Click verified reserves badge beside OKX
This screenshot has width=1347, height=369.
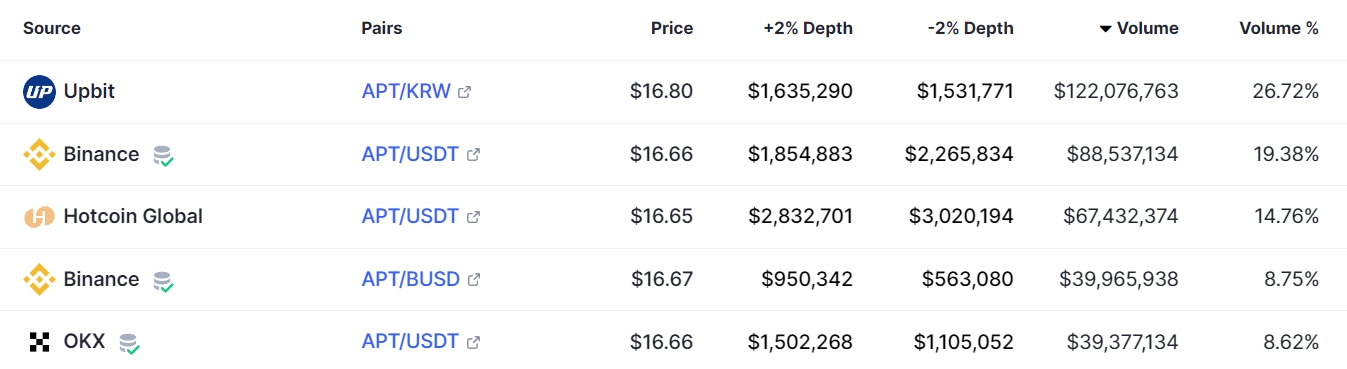point(129,343)
